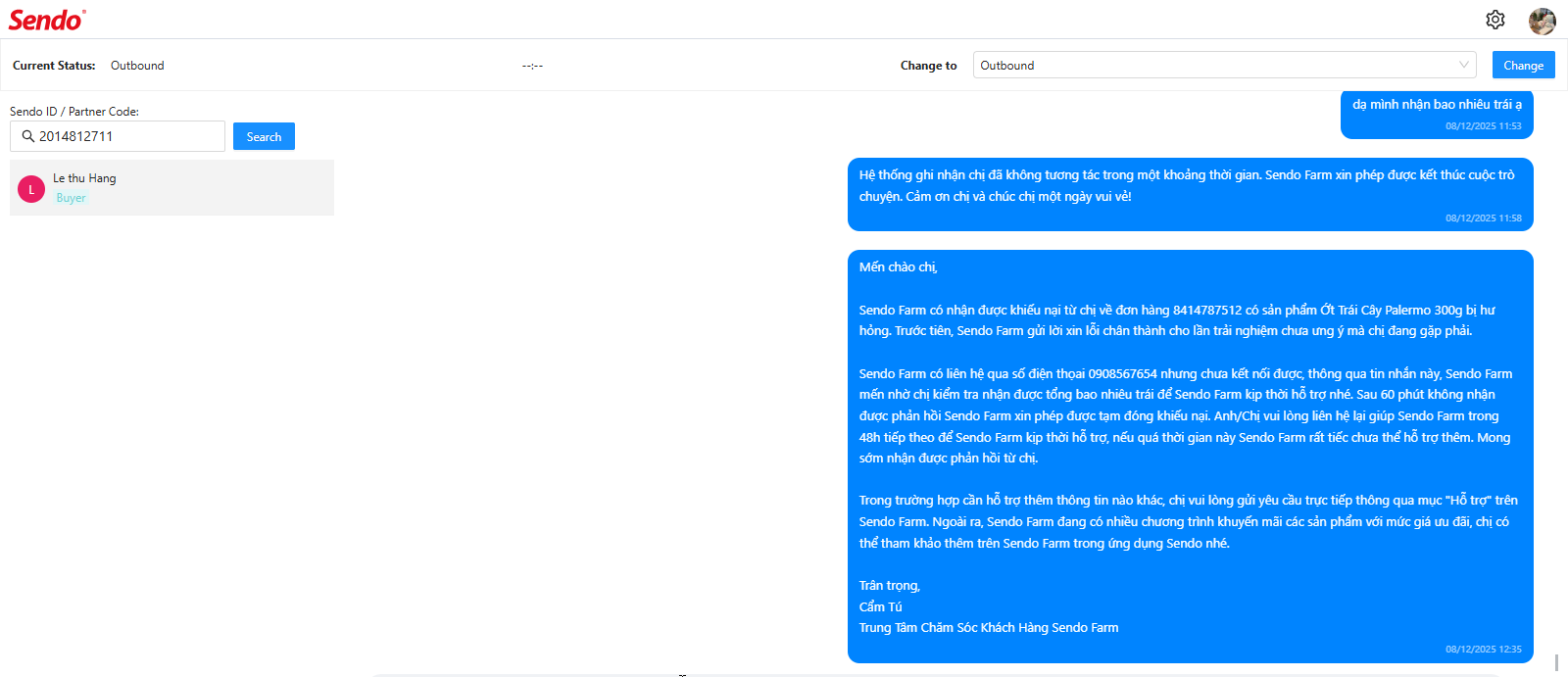
Task: Click the current status value Outbound
Action: 137,66
